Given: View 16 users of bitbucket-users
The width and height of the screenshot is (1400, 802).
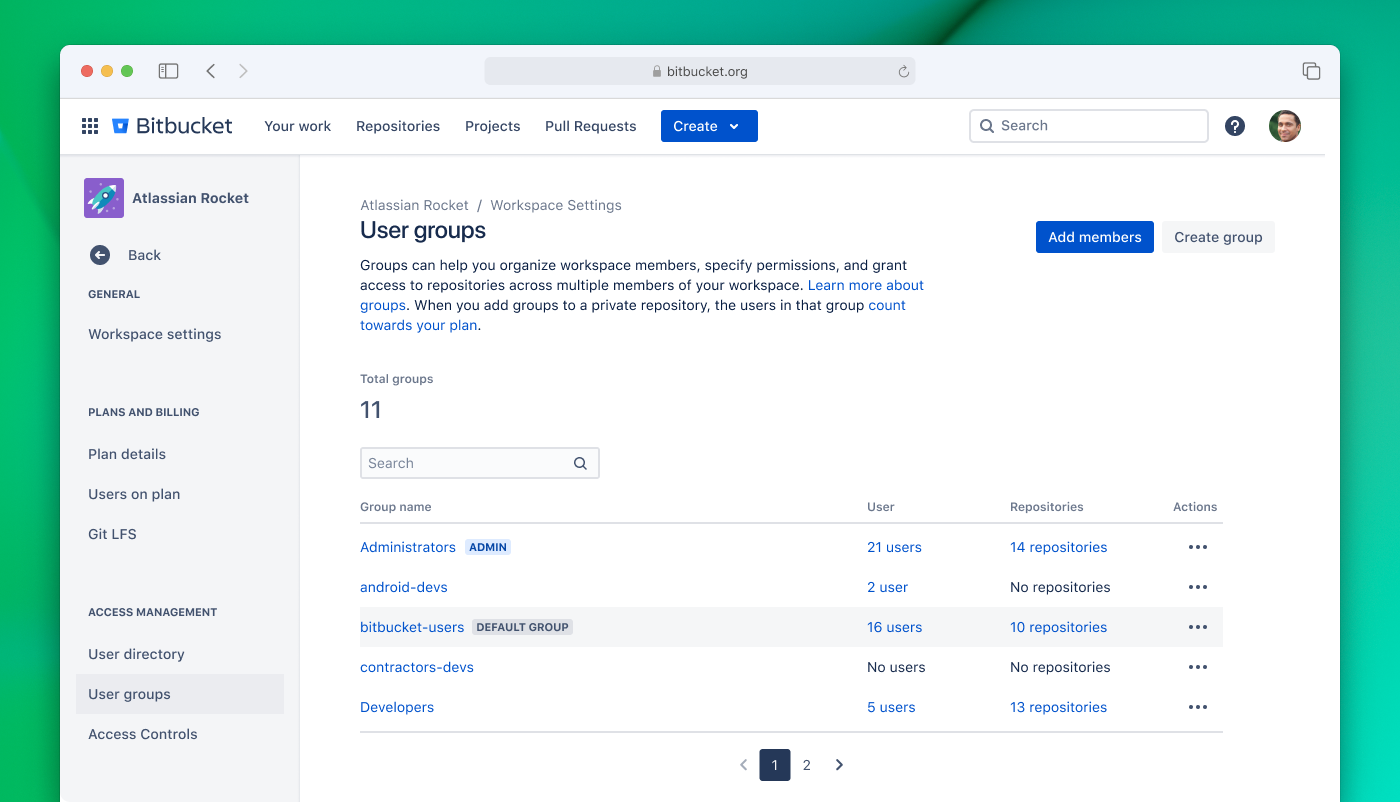Looking at the screenshot, I should [x=894, y=627].
